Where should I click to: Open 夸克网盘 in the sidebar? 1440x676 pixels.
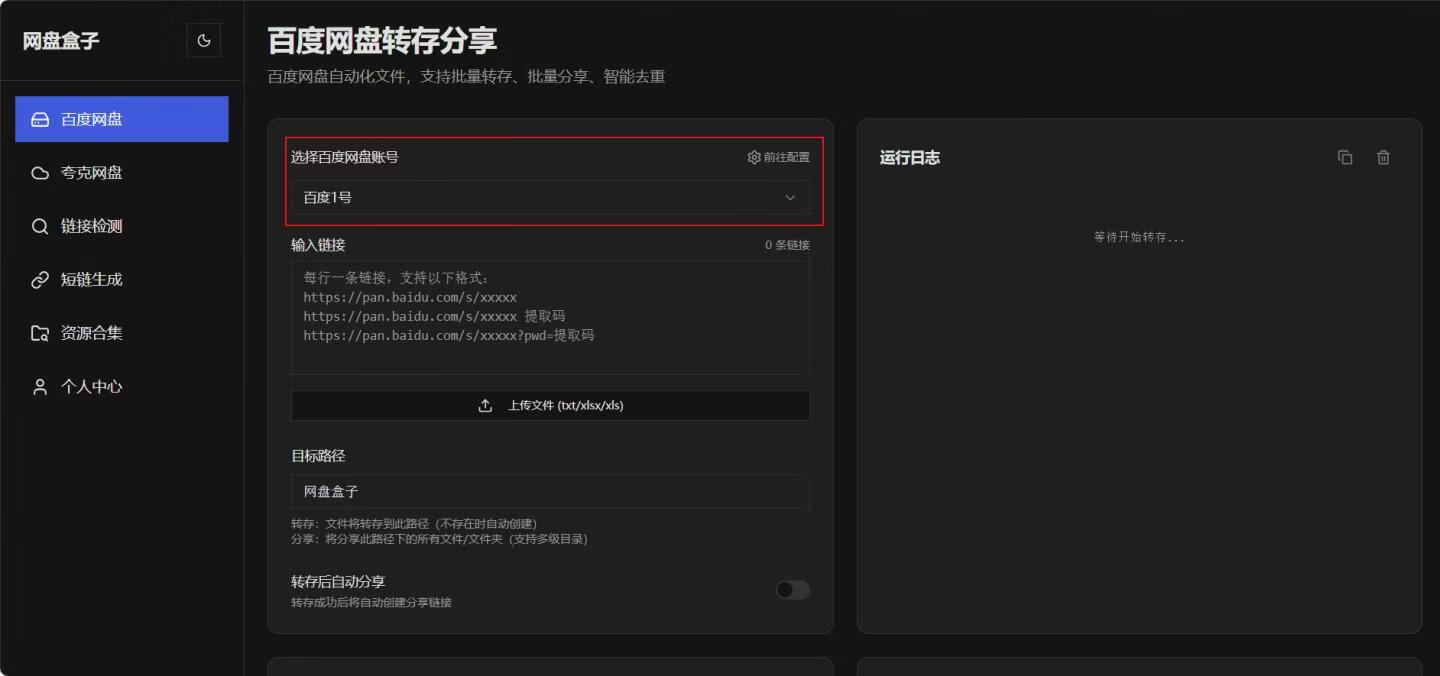(122, 173)
